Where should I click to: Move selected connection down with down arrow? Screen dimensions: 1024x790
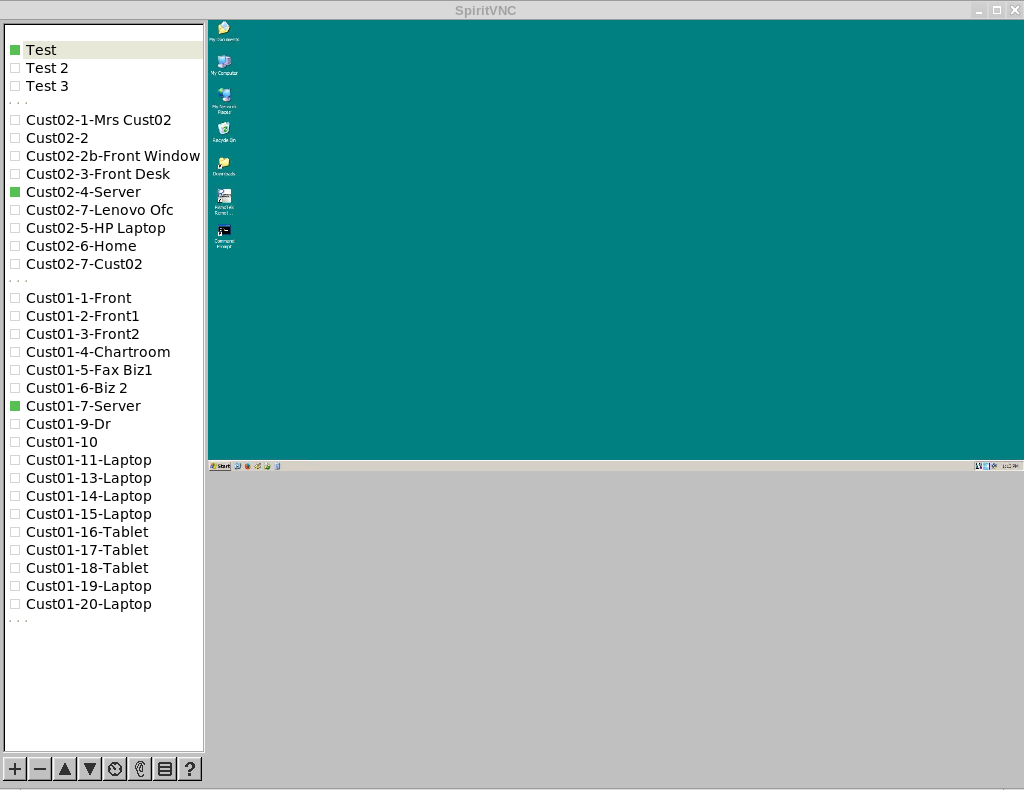89,769
